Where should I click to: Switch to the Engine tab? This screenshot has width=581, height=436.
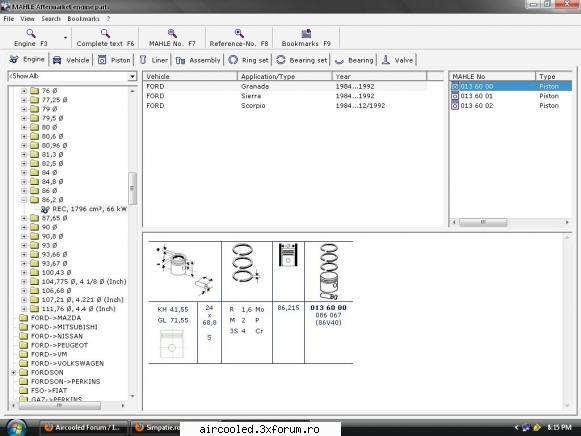(x=27, y=59)
